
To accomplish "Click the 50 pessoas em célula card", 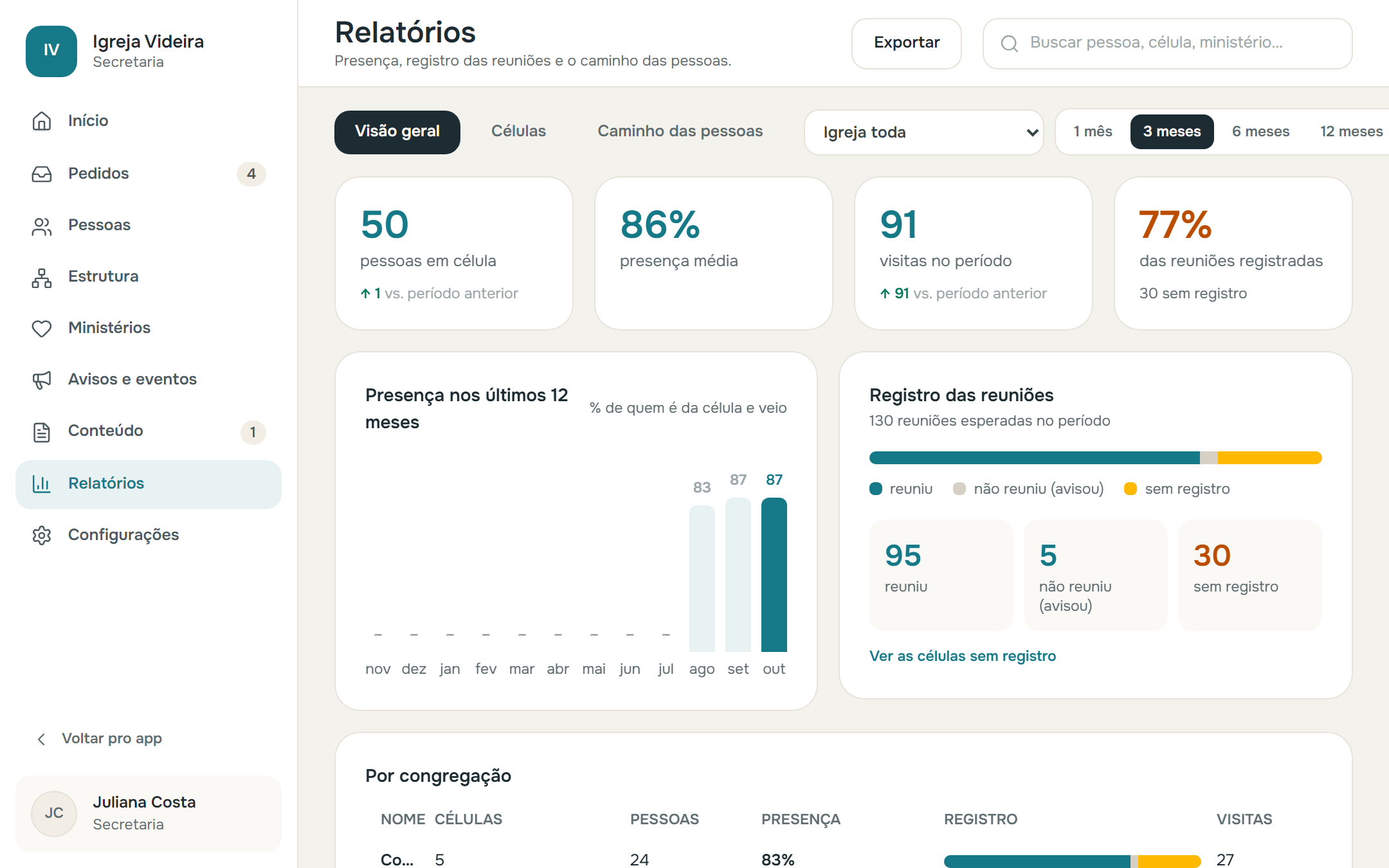I will [454, 253].
